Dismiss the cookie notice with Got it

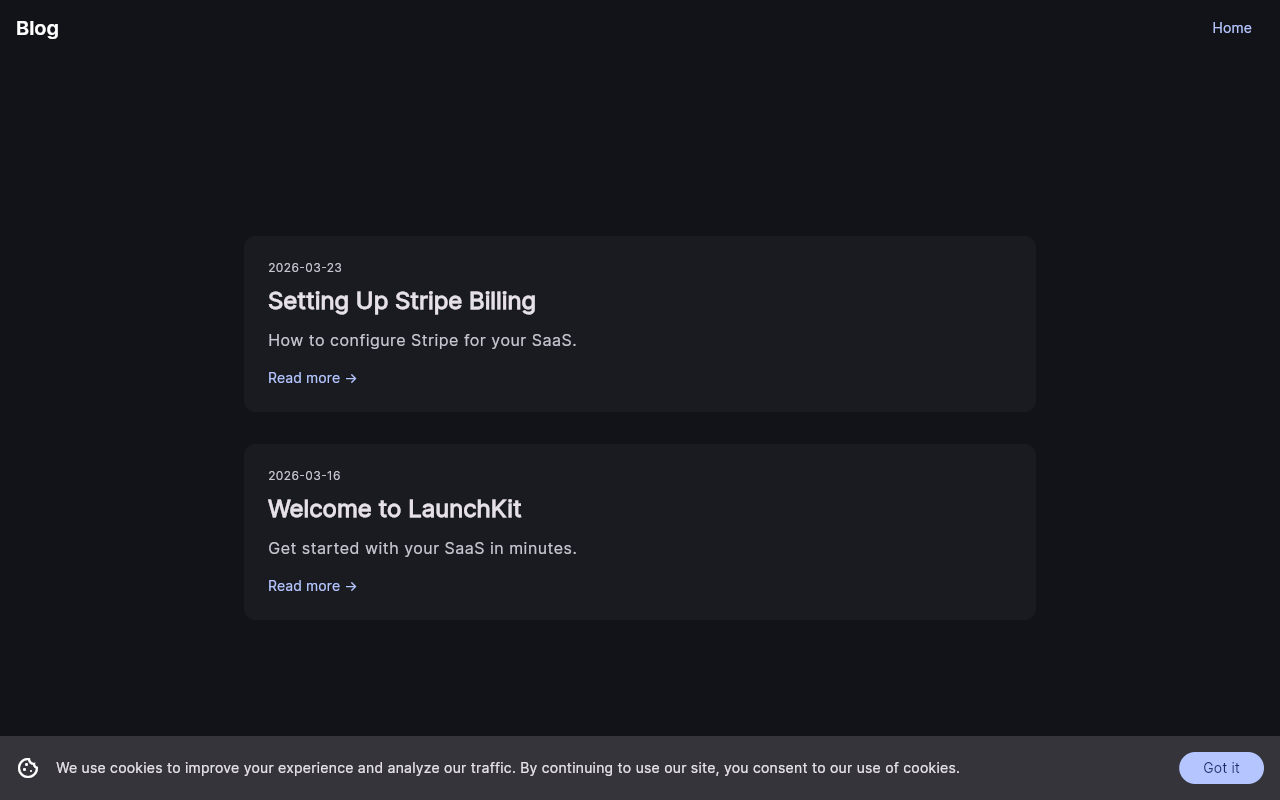tap(1221, 768)
